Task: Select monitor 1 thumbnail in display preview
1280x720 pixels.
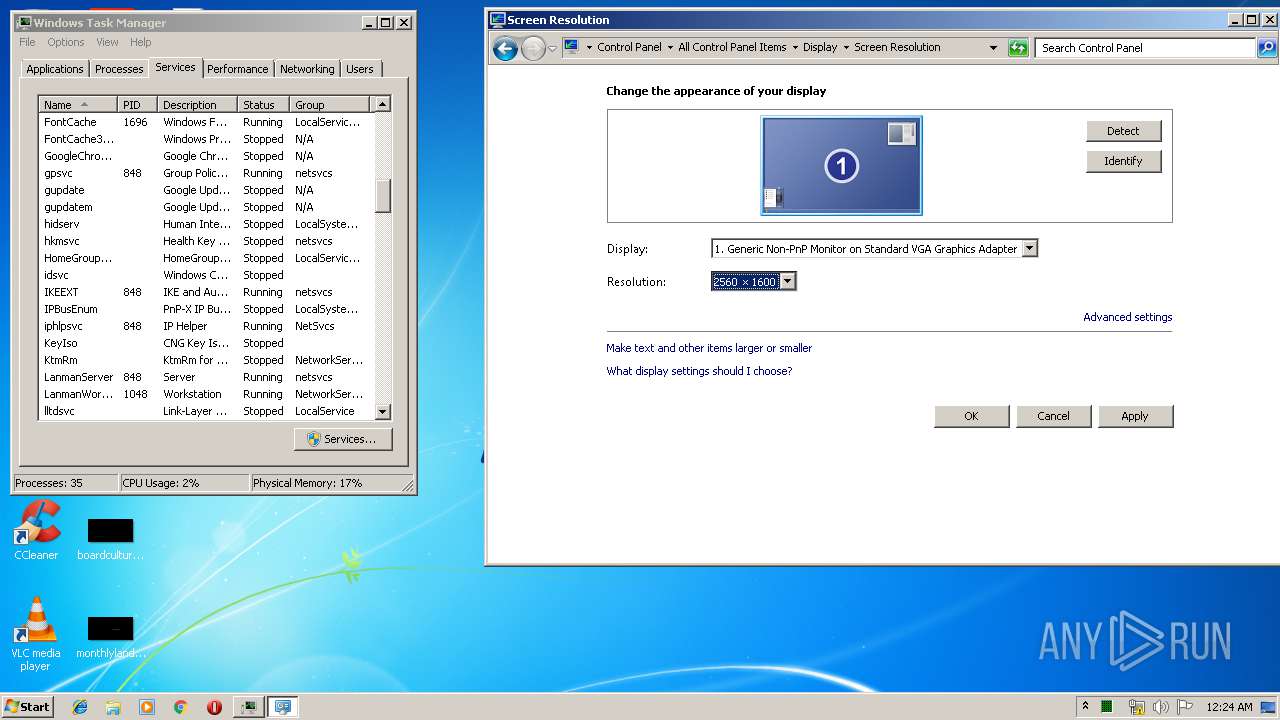Action: click(841, 165)
